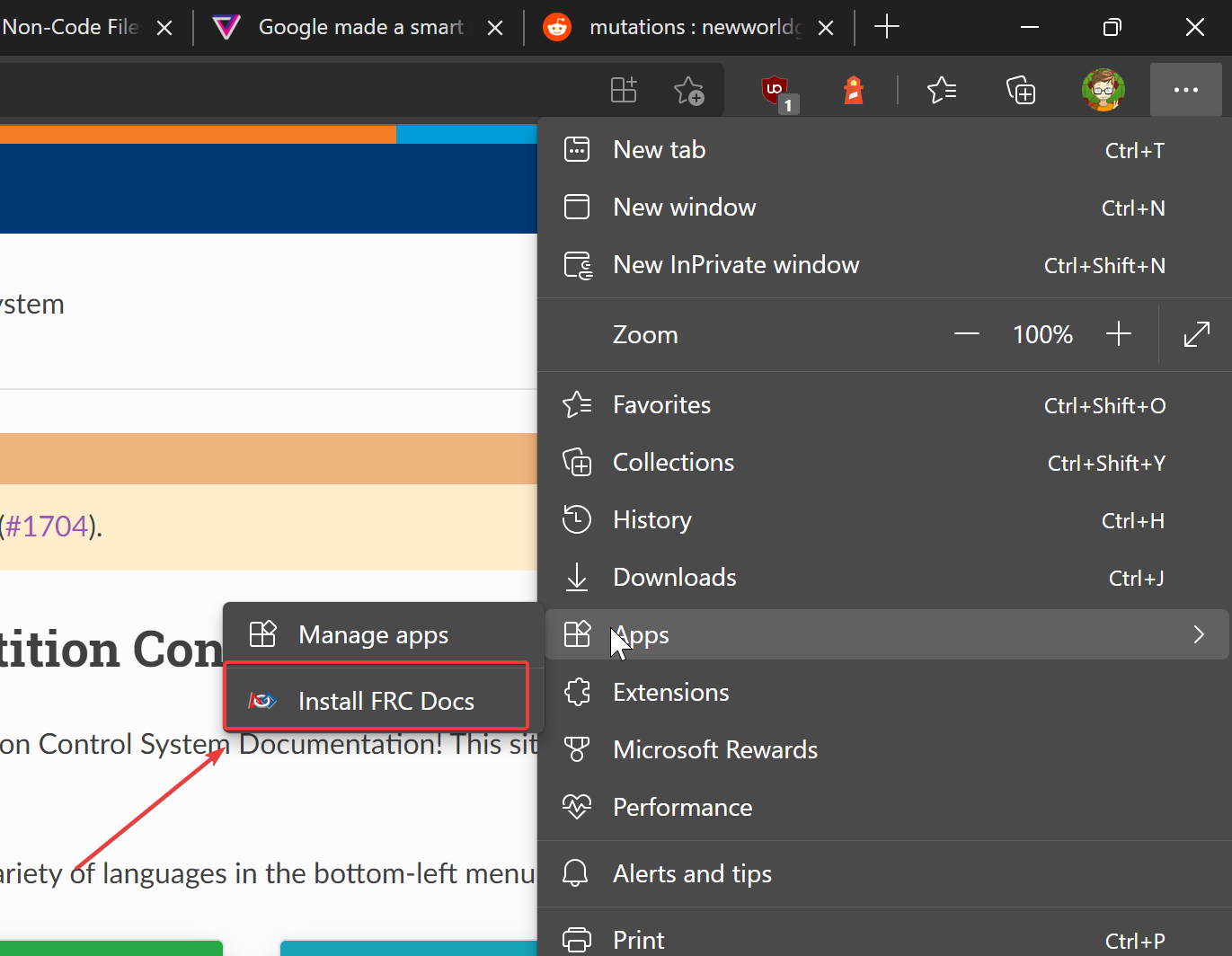Open a new tab with the plus button
The height and width of the screenshot is (956, 1232).
pyautogui.click(x=887, y=27)
